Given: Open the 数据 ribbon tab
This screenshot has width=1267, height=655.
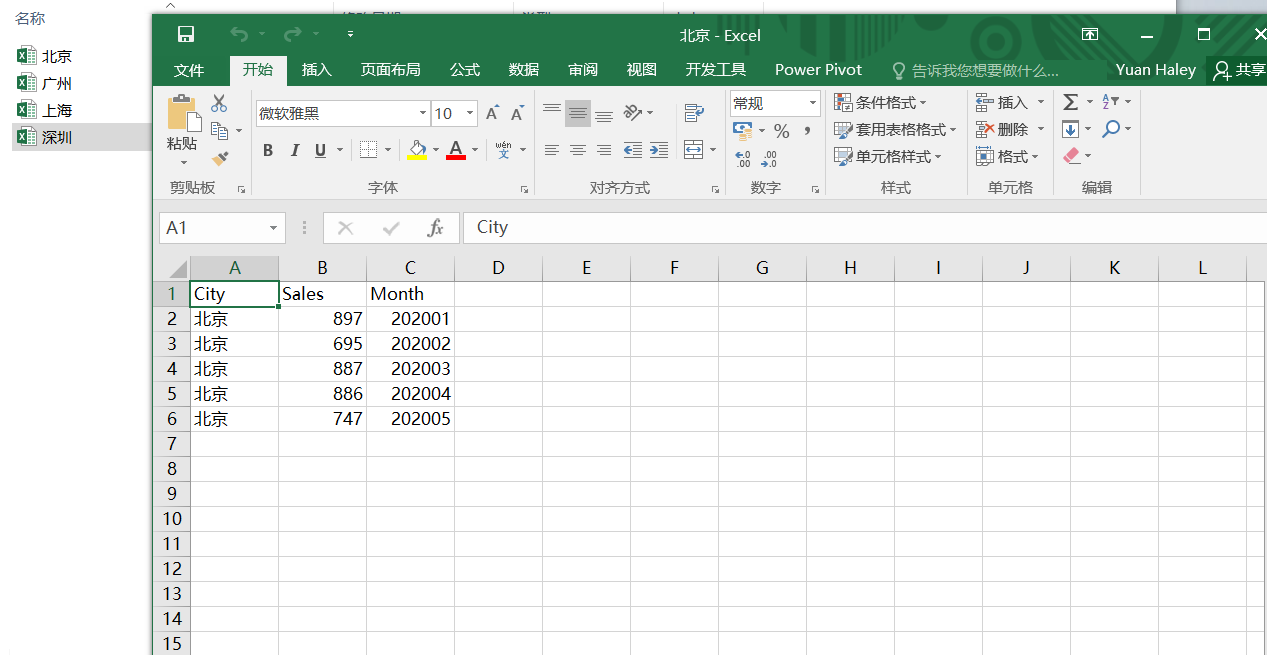Looking at the screenshot, I should pyautogui.click(x=523, y=70).
